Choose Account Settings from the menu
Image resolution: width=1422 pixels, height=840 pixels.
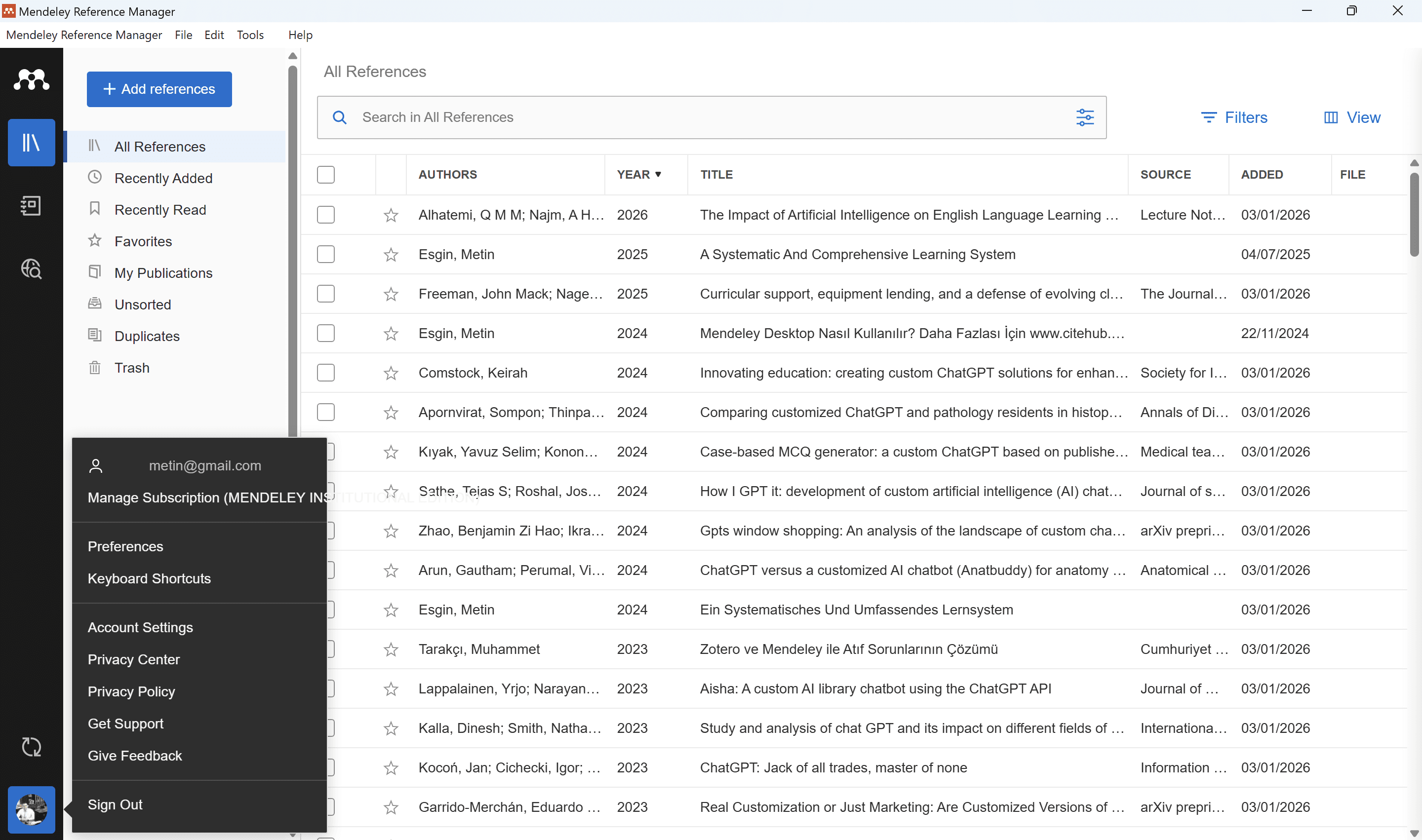pos(140,627)
